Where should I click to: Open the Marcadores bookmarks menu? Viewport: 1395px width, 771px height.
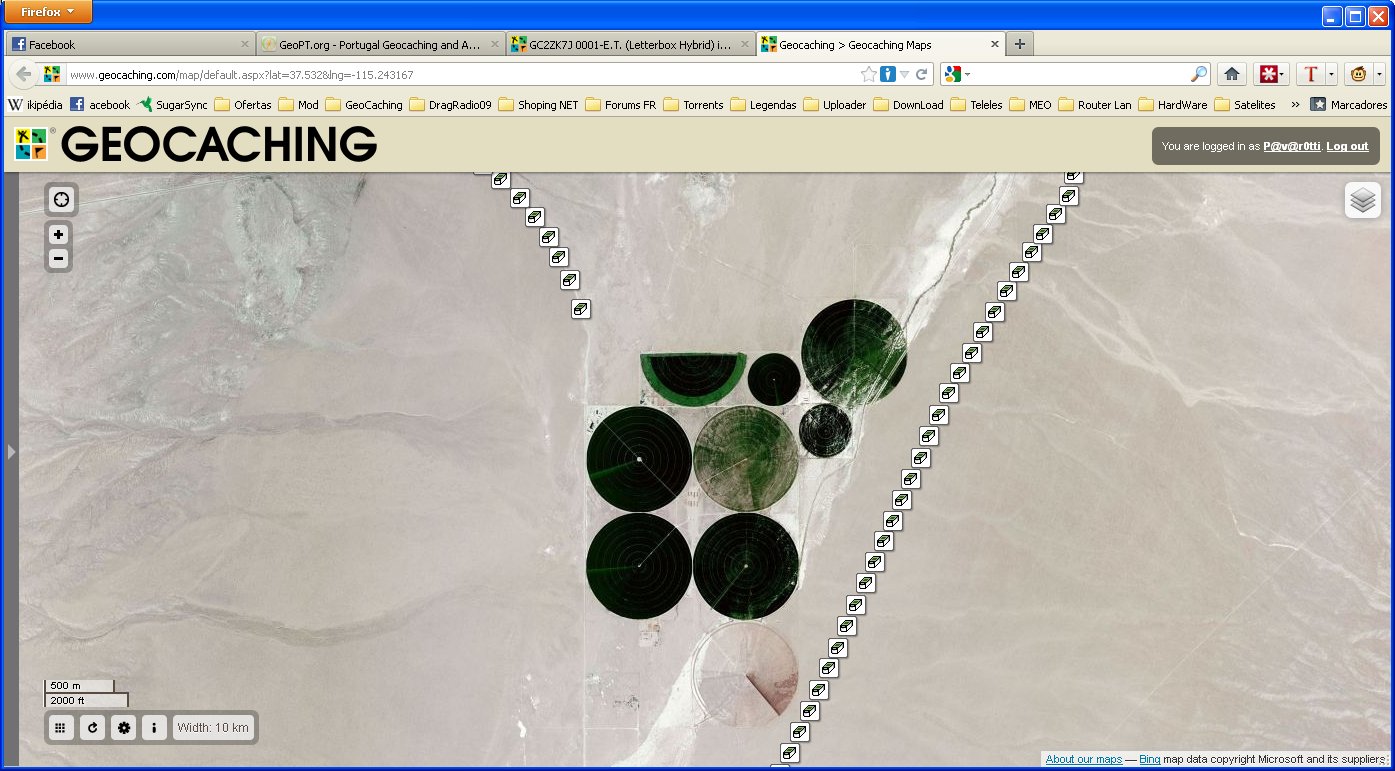[x=1349, y=104]
